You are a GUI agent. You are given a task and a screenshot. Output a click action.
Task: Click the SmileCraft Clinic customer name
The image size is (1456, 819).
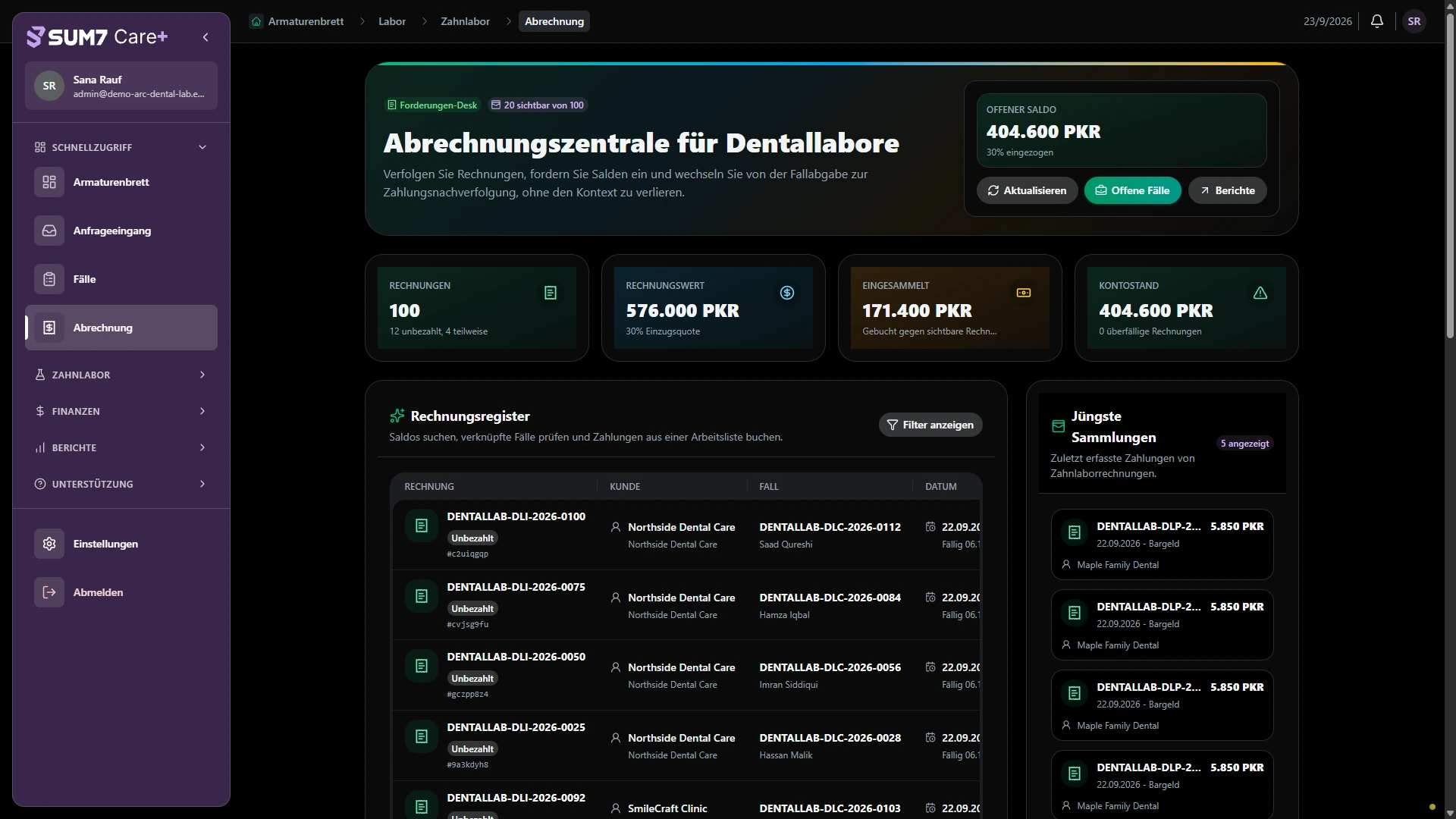click(667, 808)
